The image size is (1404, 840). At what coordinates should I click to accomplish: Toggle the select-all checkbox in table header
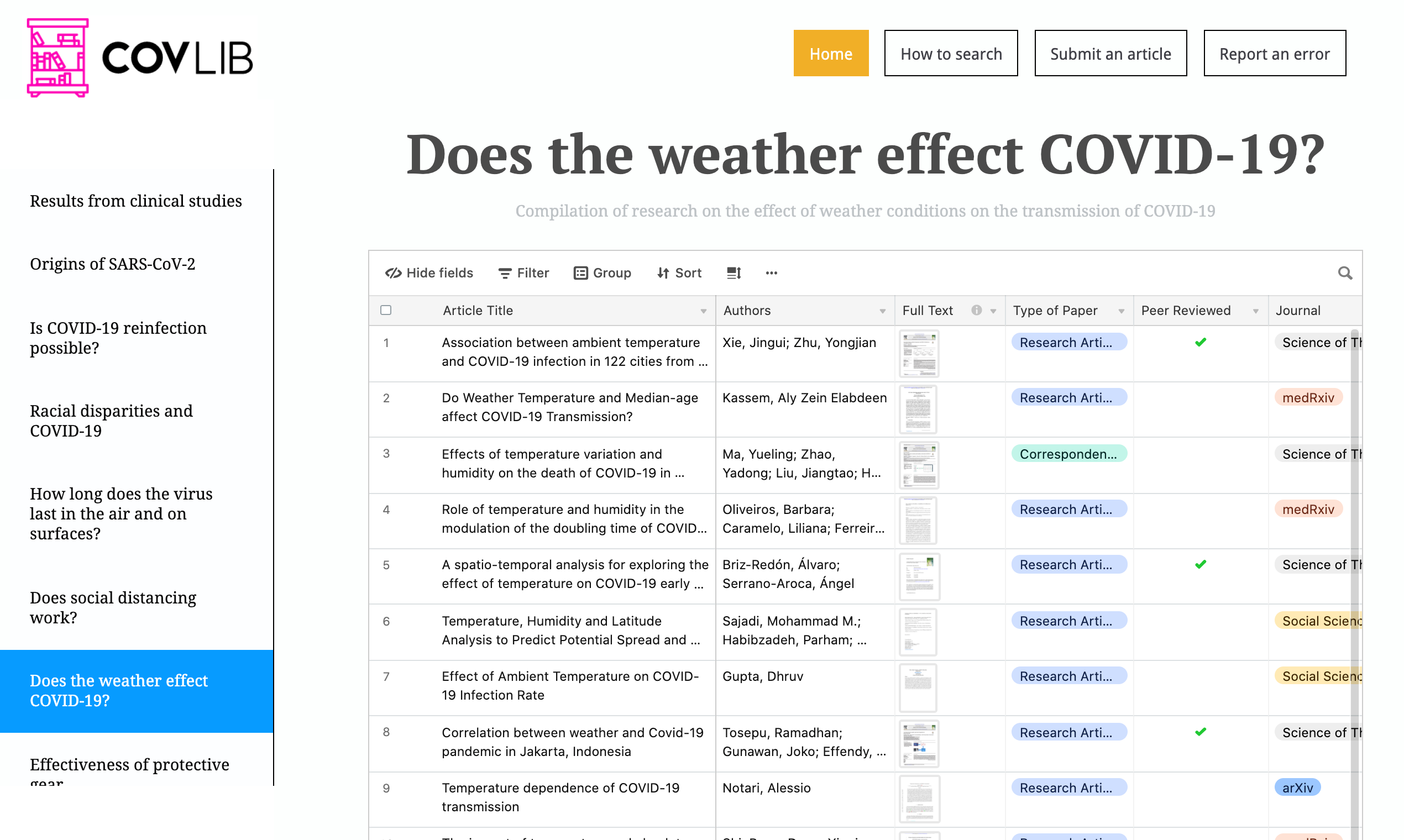(386, 310)
